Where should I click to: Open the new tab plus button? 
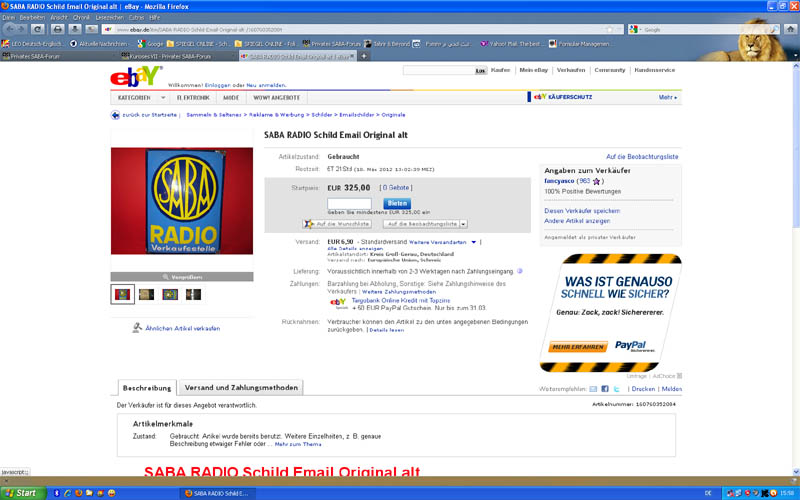coord(364,56)
